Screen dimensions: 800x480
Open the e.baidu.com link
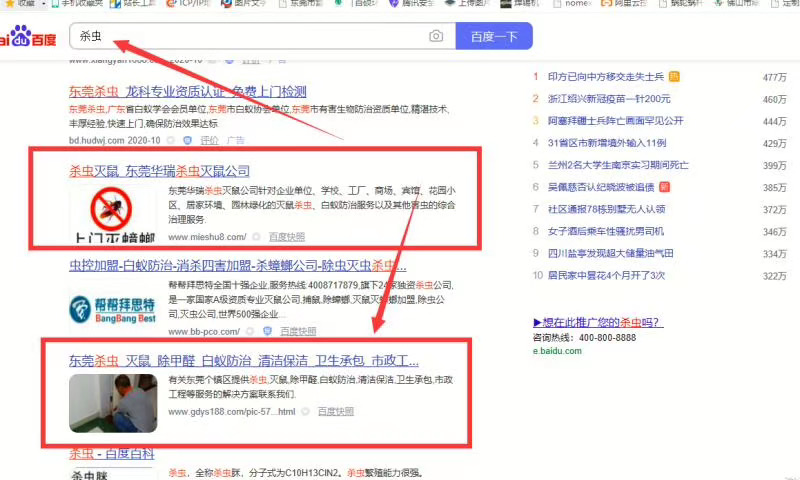[x=557, y=351]
